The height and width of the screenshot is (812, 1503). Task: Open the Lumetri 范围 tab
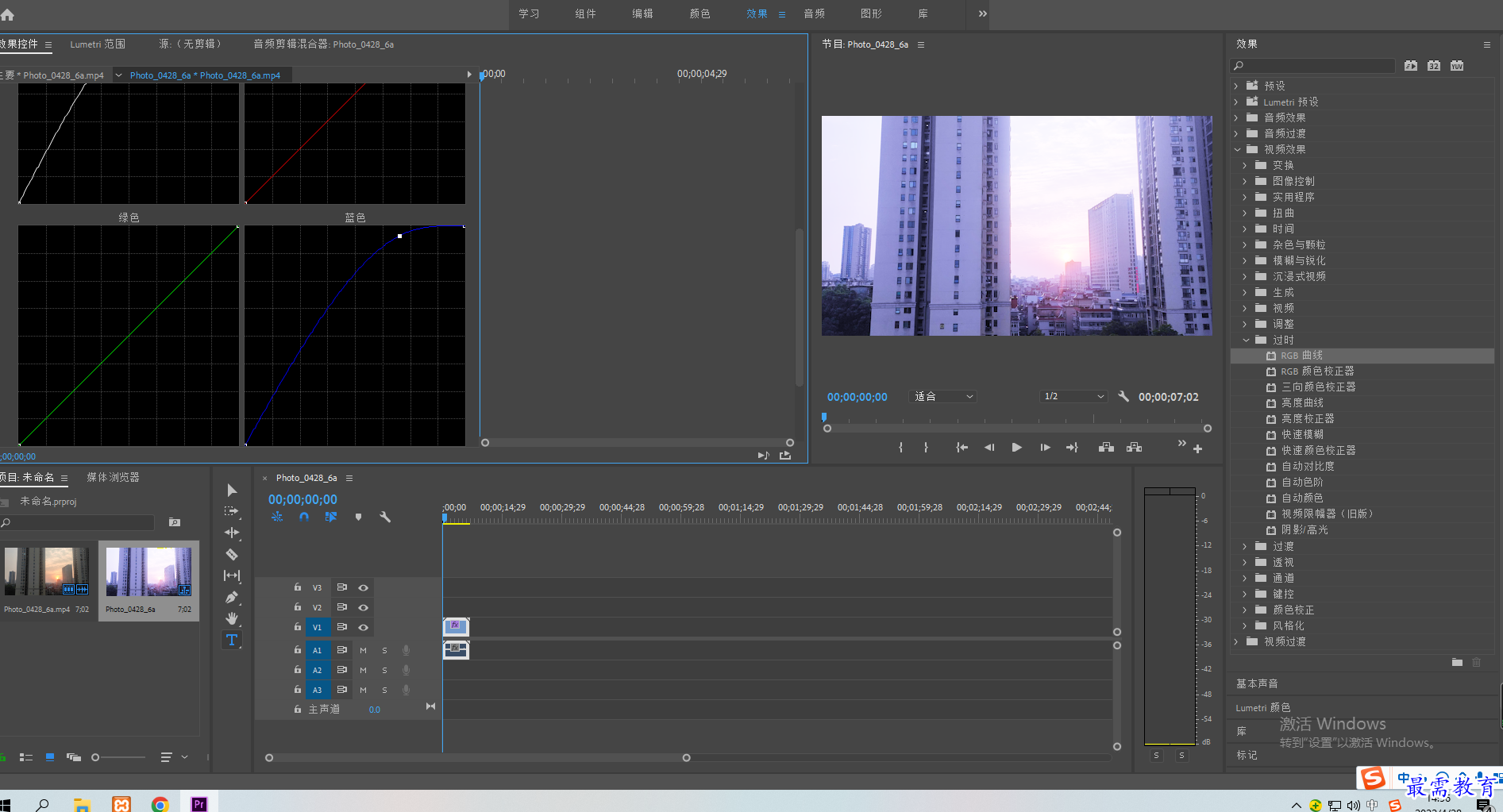98,44
